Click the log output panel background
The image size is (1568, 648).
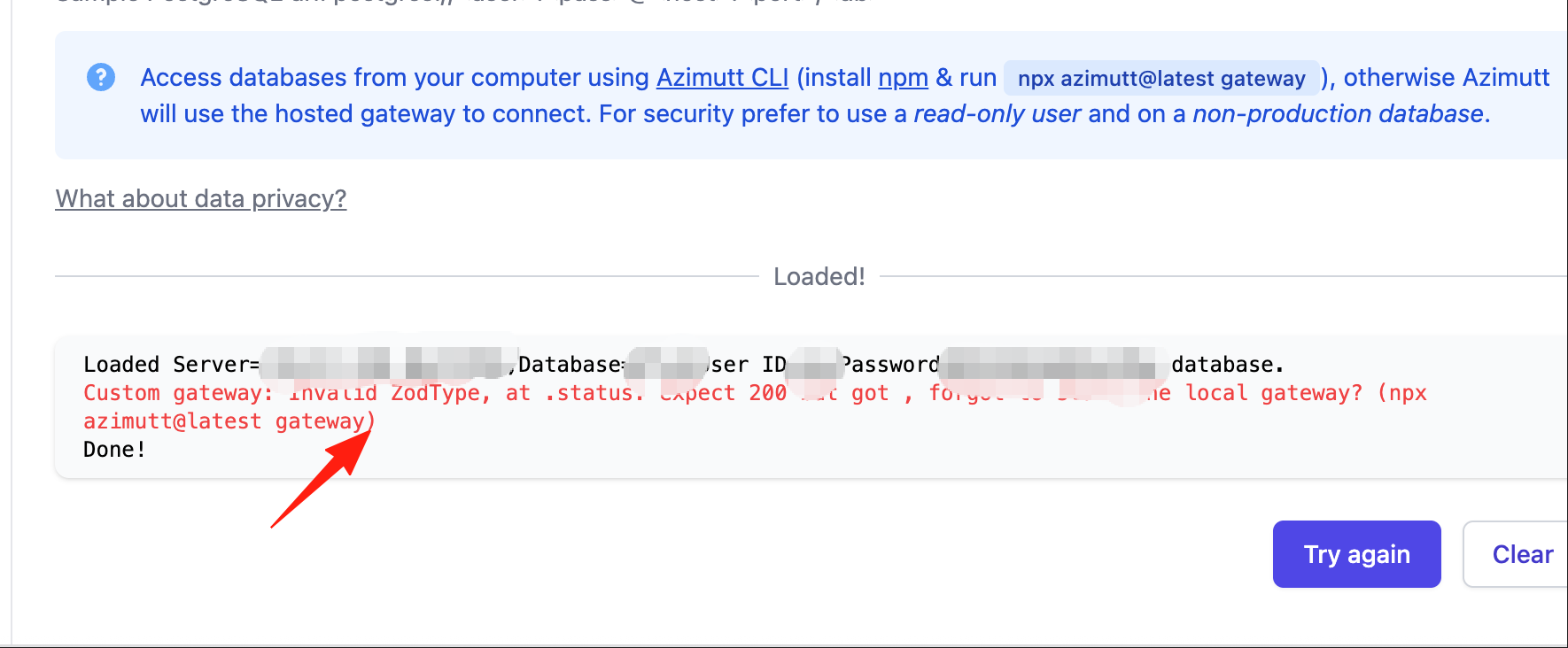pyautogui.click(x=811, y=407)
